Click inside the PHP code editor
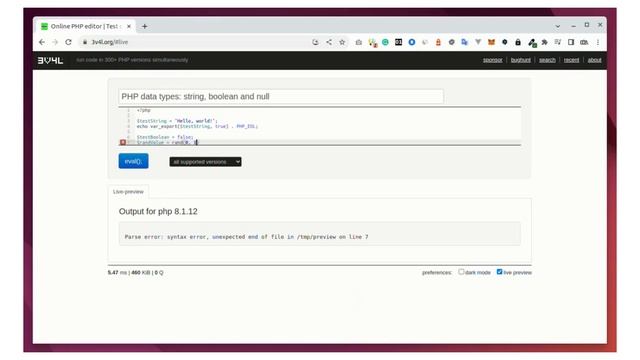Viewport: 640px width, 360px height. click(320, 126)
